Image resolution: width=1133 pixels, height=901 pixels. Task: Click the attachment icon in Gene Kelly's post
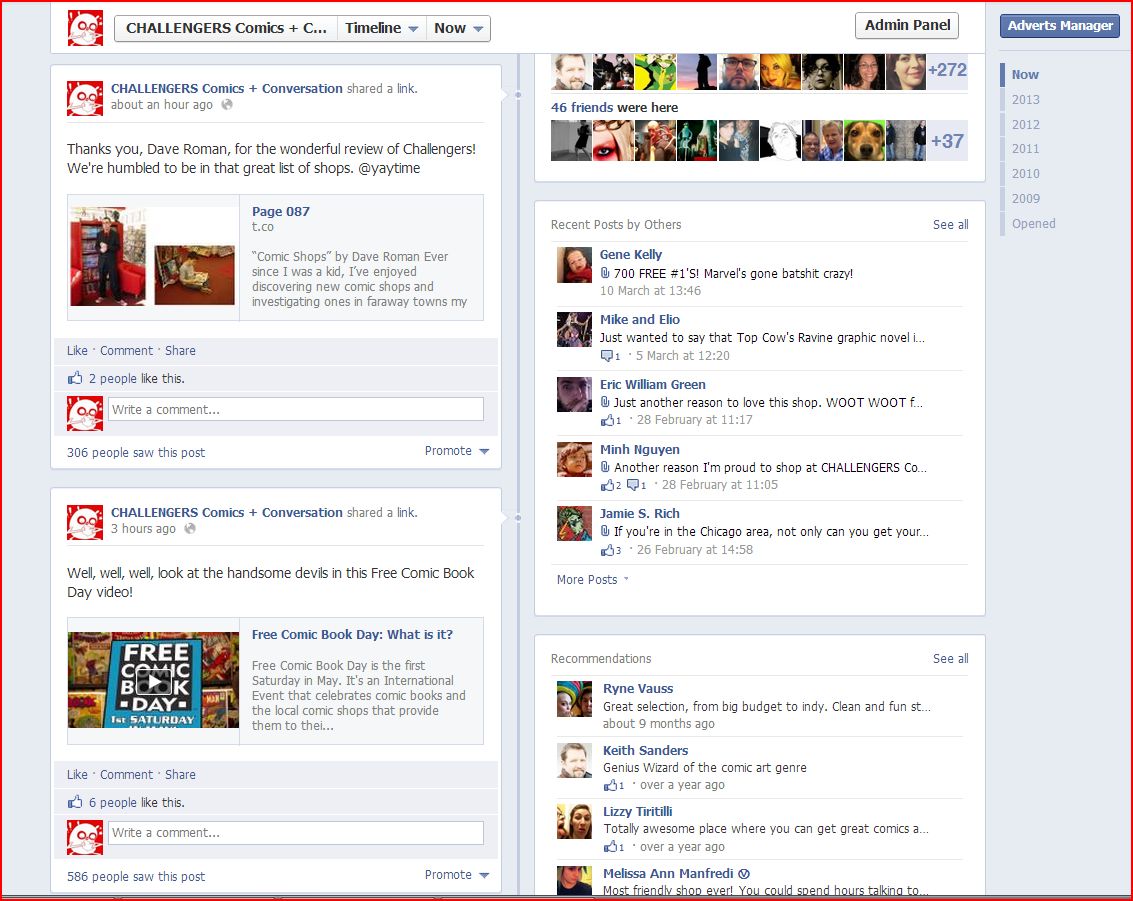pyautogui.click(x=606, y=273)
